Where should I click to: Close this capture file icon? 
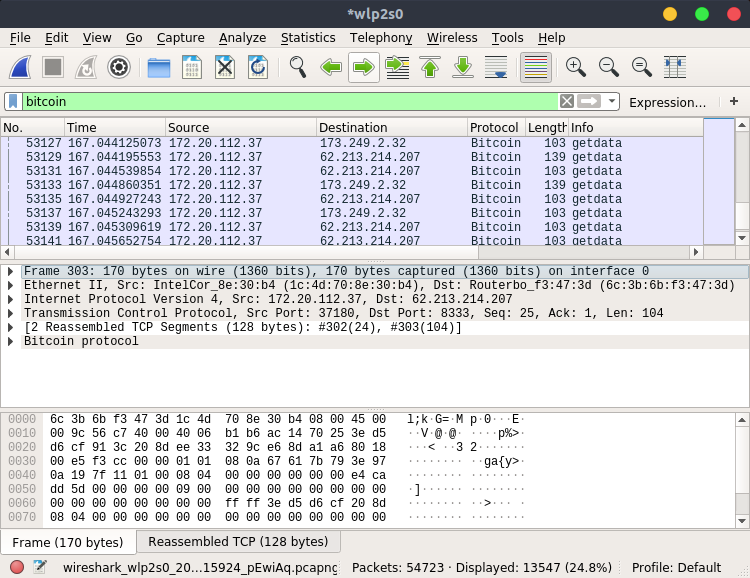tap(225, 67)
